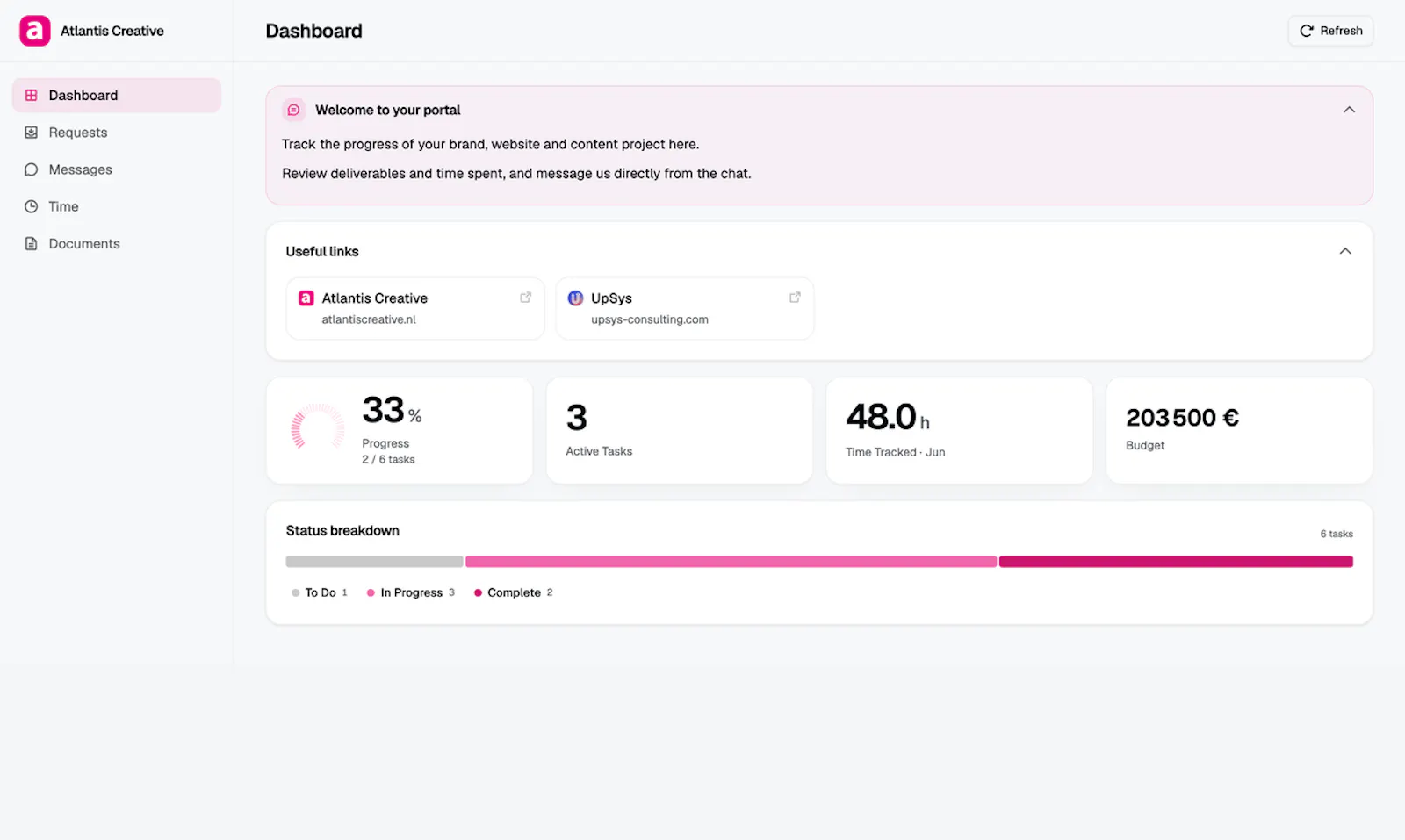Click the 'Status breakdown' heading
Image resolution: width=1405 pixels, height=840 pixels.
(x=342, y=530)
